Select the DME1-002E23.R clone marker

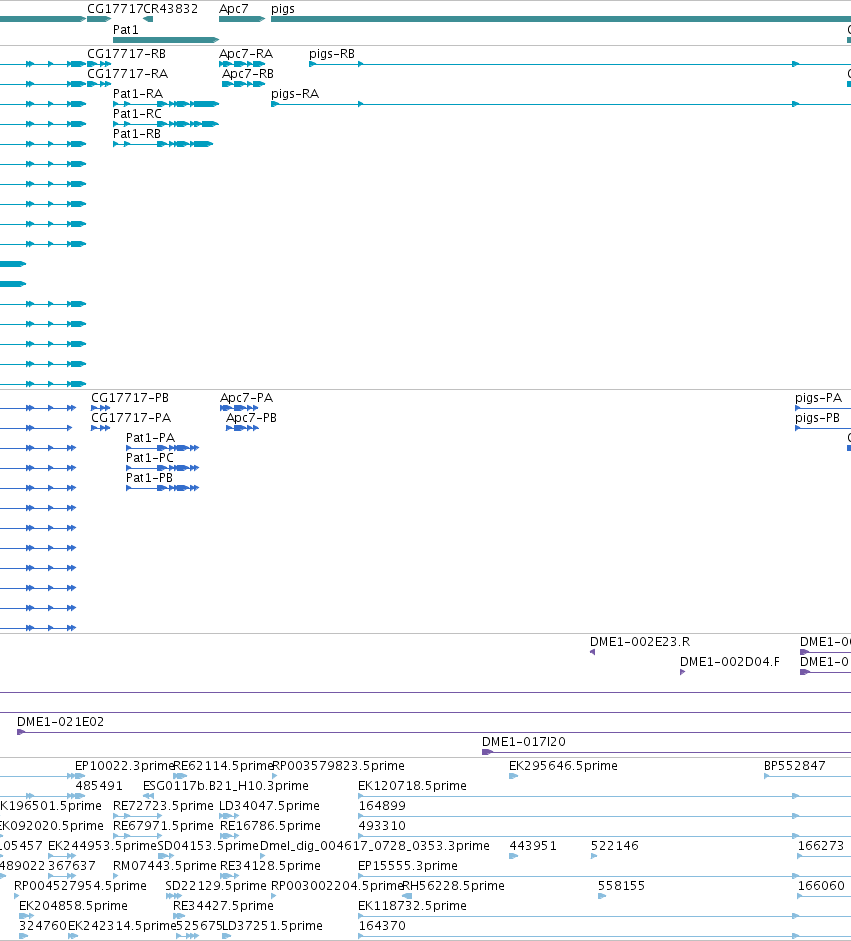click(592, 652)
